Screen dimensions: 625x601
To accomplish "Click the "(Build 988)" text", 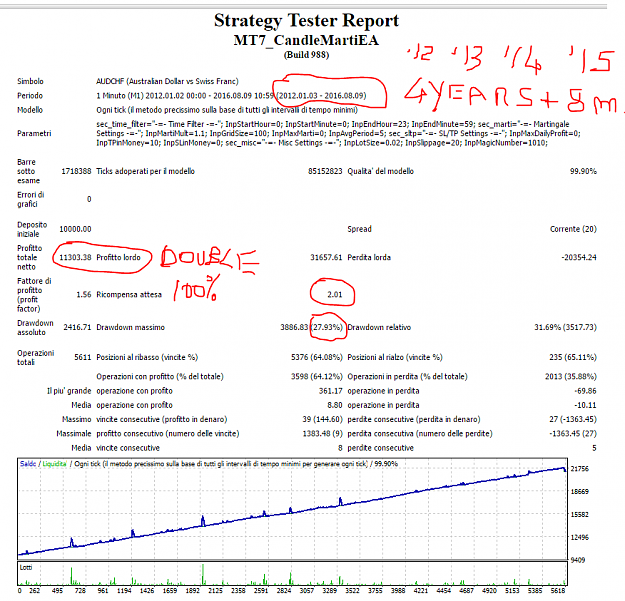I will click(x=306, y=55).
